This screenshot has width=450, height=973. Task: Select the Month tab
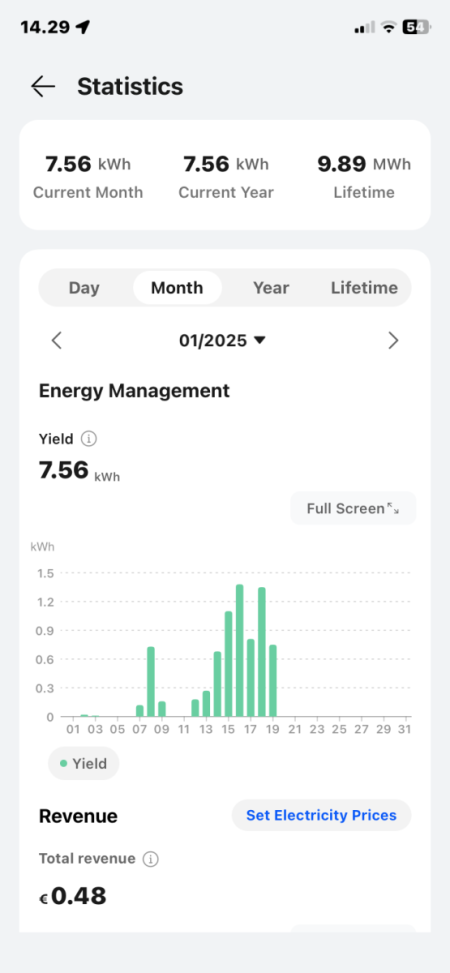pos(178,288)
